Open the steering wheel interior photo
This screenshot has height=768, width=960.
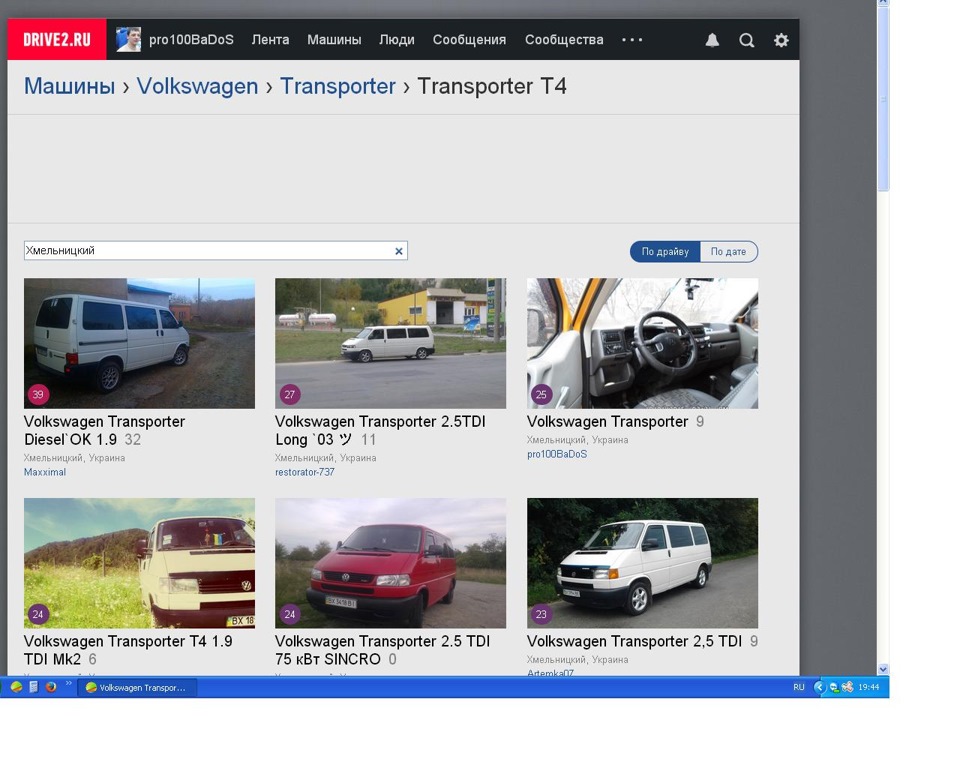tap(642, 344)
